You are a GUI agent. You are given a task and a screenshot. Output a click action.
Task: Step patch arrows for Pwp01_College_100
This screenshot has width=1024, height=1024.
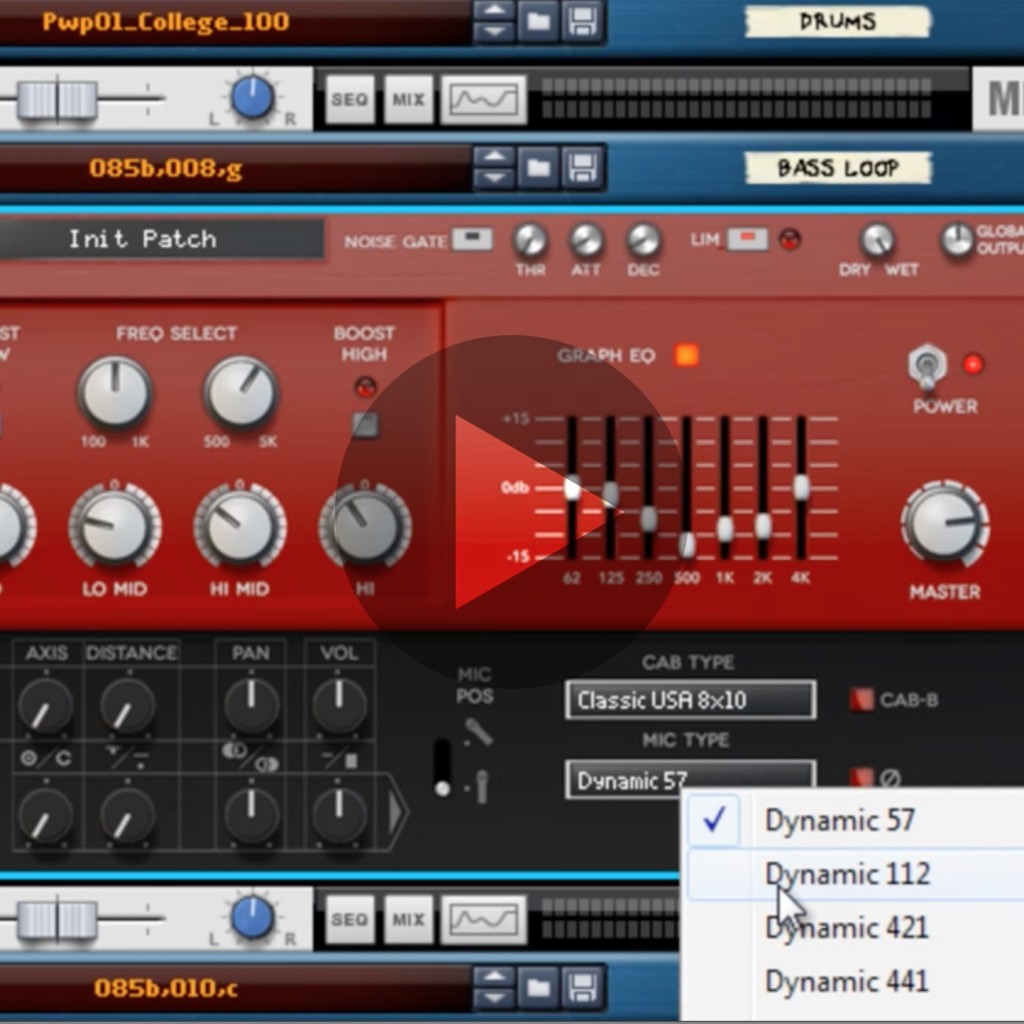[x=494, y=22]
